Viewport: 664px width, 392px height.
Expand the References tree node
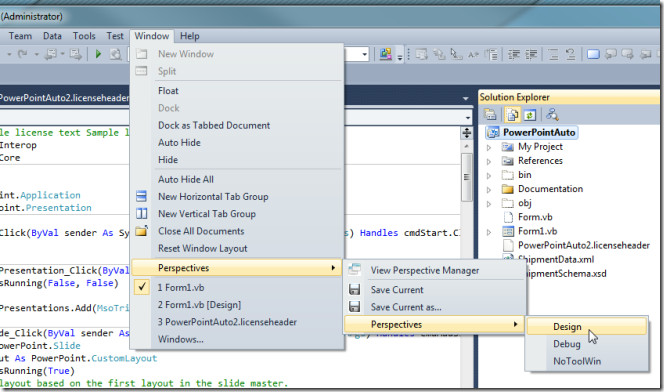click(489, 161)
